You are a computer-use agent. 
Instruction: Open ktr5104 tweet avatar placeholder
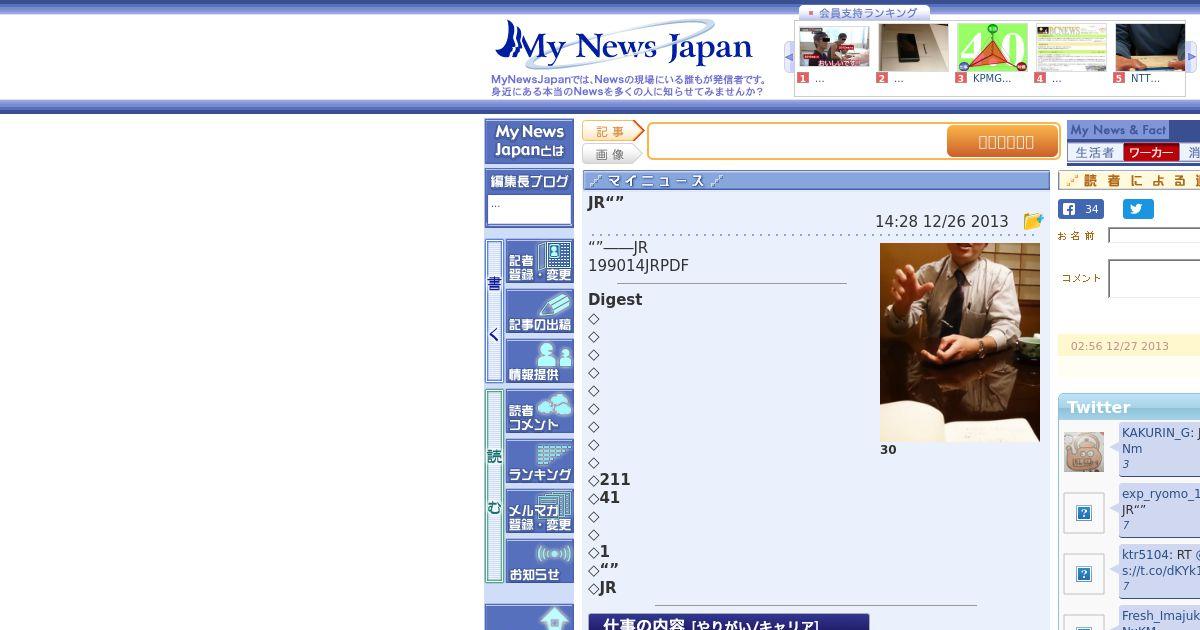point(1084,574)
